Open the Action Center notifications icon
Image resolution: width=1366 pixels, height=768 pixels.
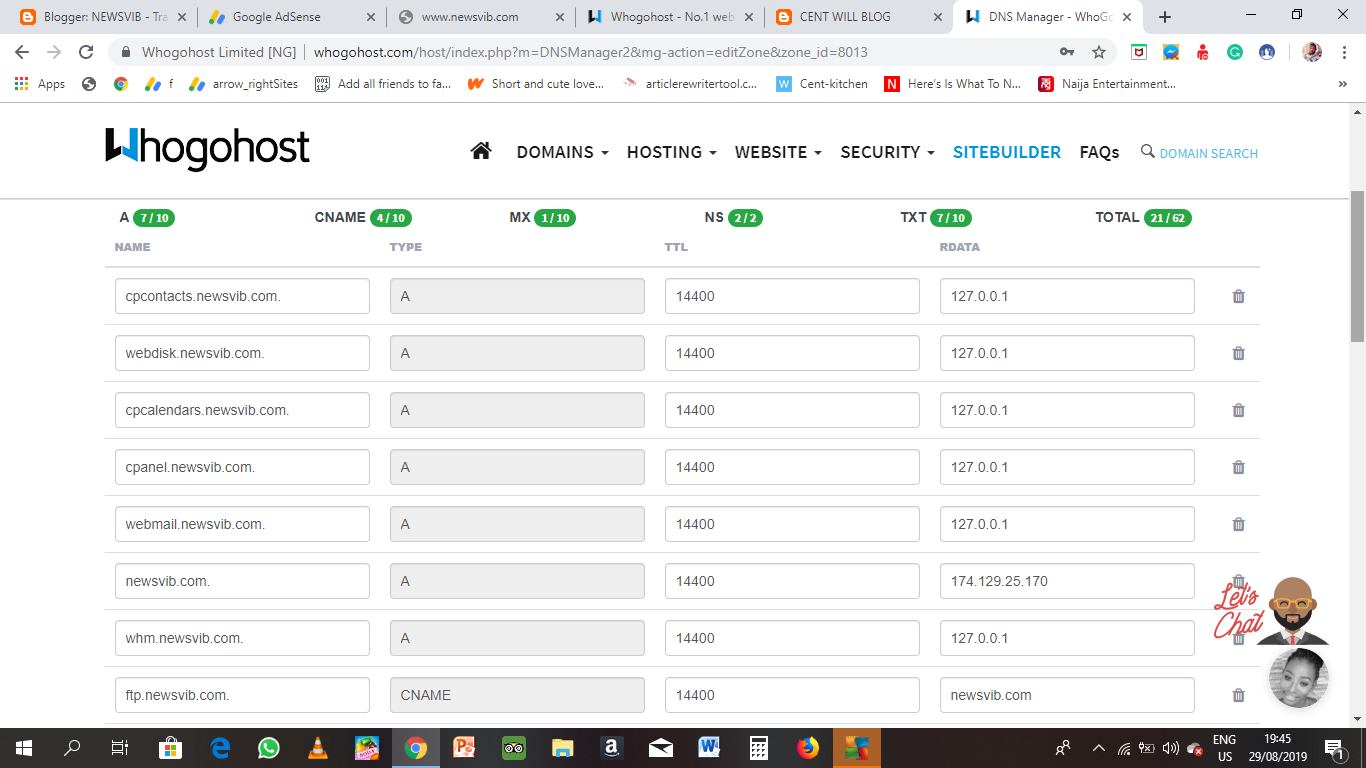coord(1334,747)
